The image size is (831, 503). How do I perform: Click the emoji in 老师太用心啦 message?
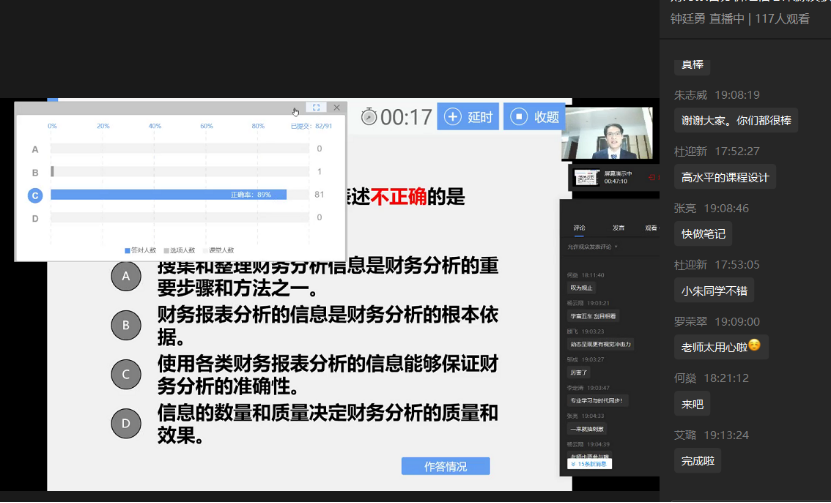click(754, 346)
